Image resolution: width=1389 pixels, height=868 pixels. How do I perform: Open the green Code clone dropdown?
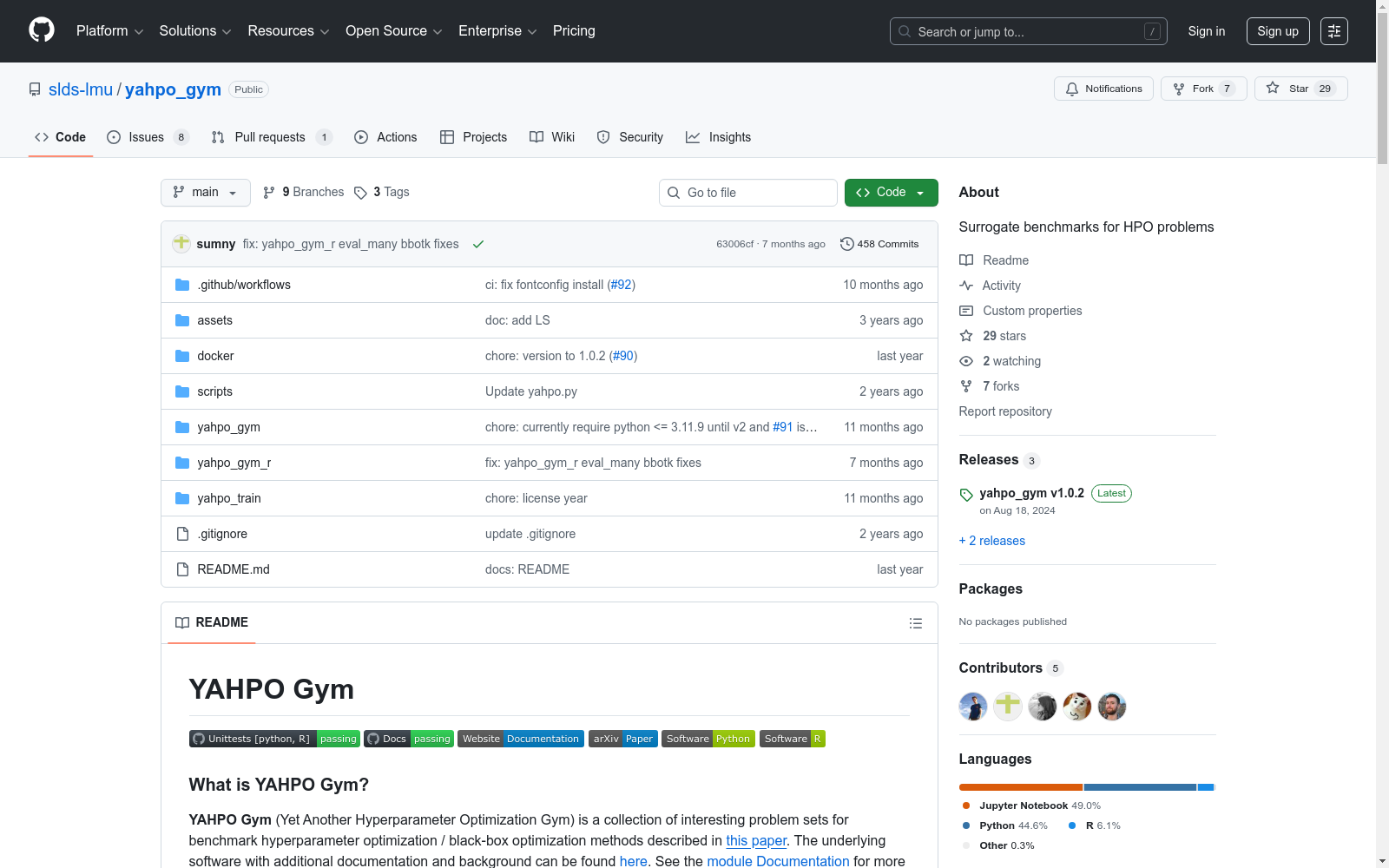(891, 193)
